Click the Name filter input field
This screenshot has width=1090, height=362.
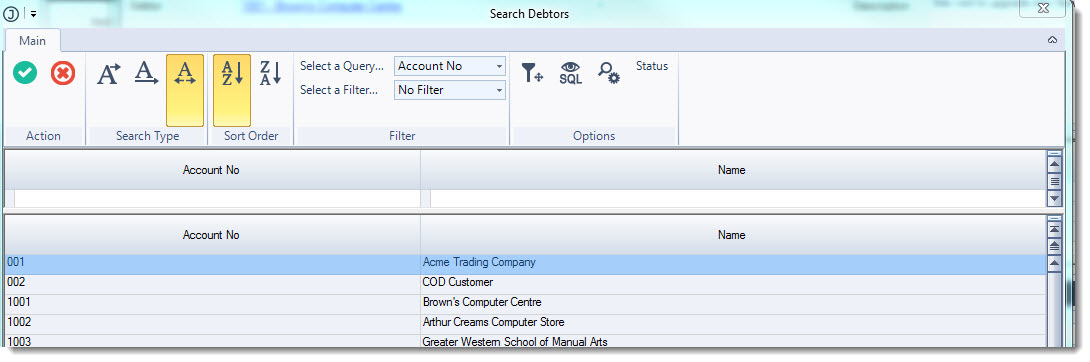(x=738, y=199)
